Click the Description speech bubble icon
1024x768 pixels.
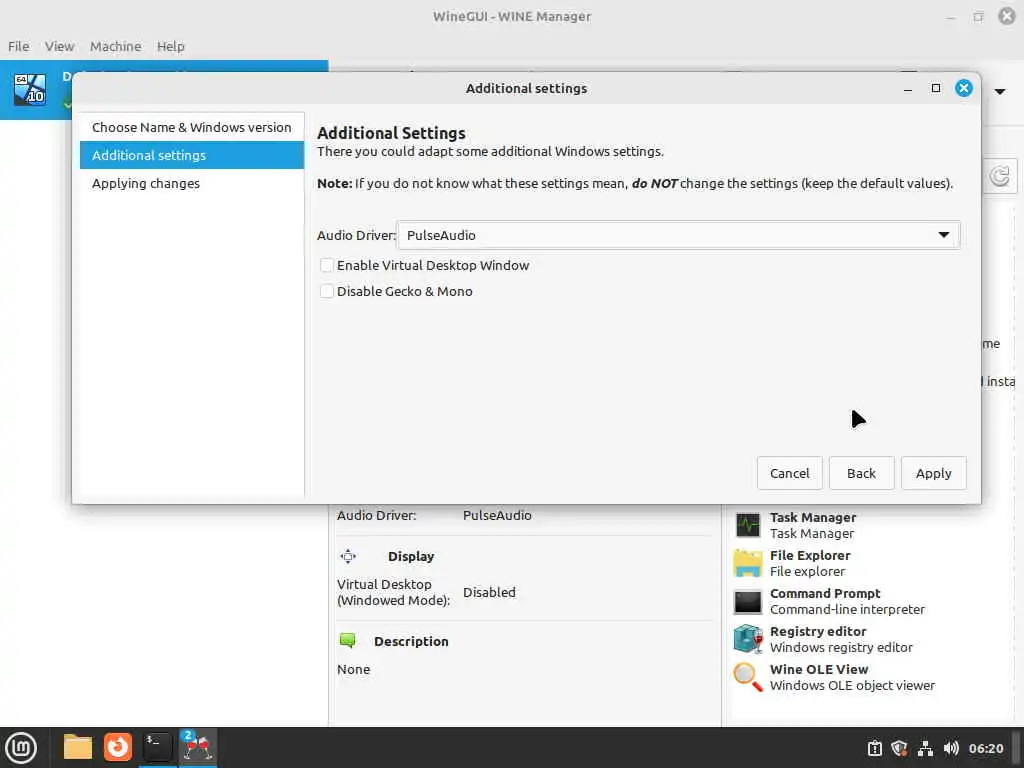[347, 641]
